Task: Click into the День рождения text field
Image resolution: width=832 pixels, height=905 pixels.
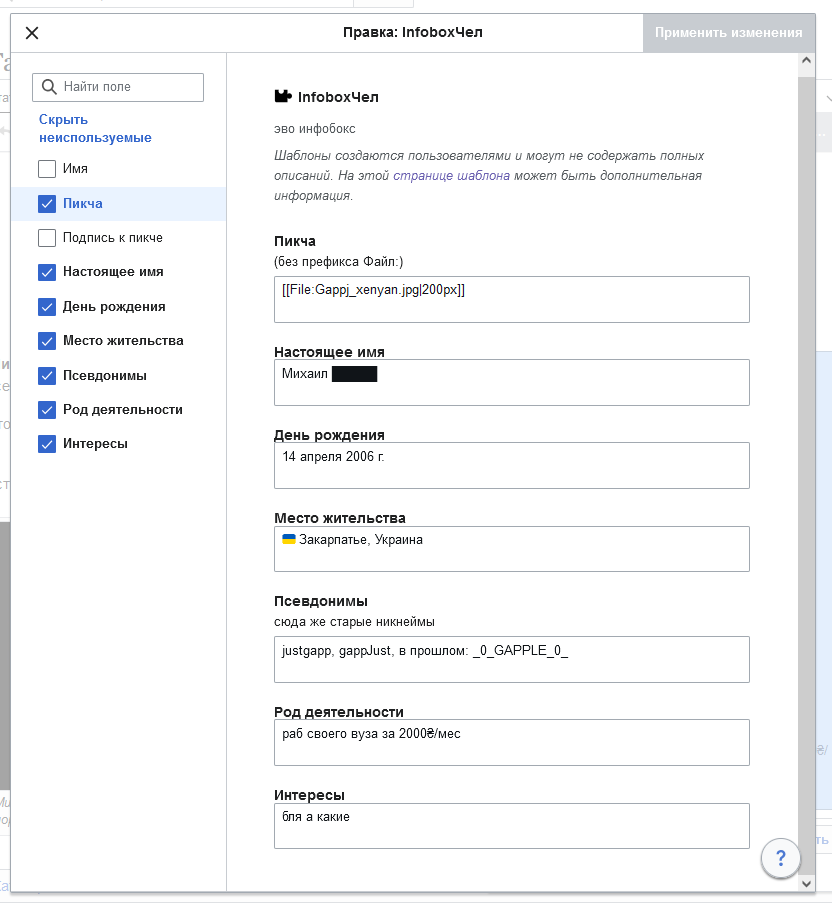Action: (x=511, y=465)
